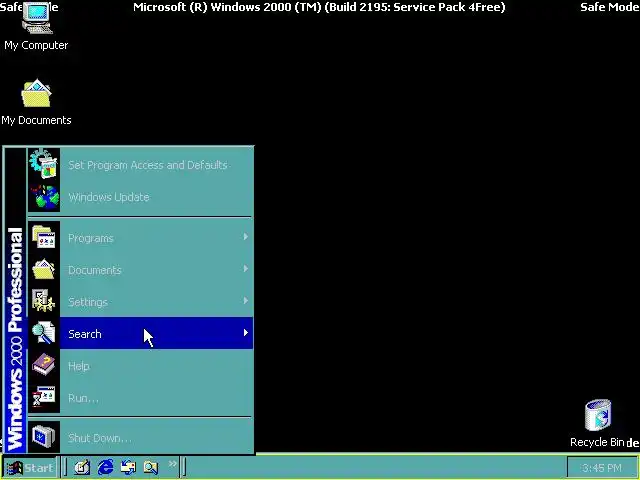Open the Programs menu entry
Screen dimensions: 640x480
(140, 237)
